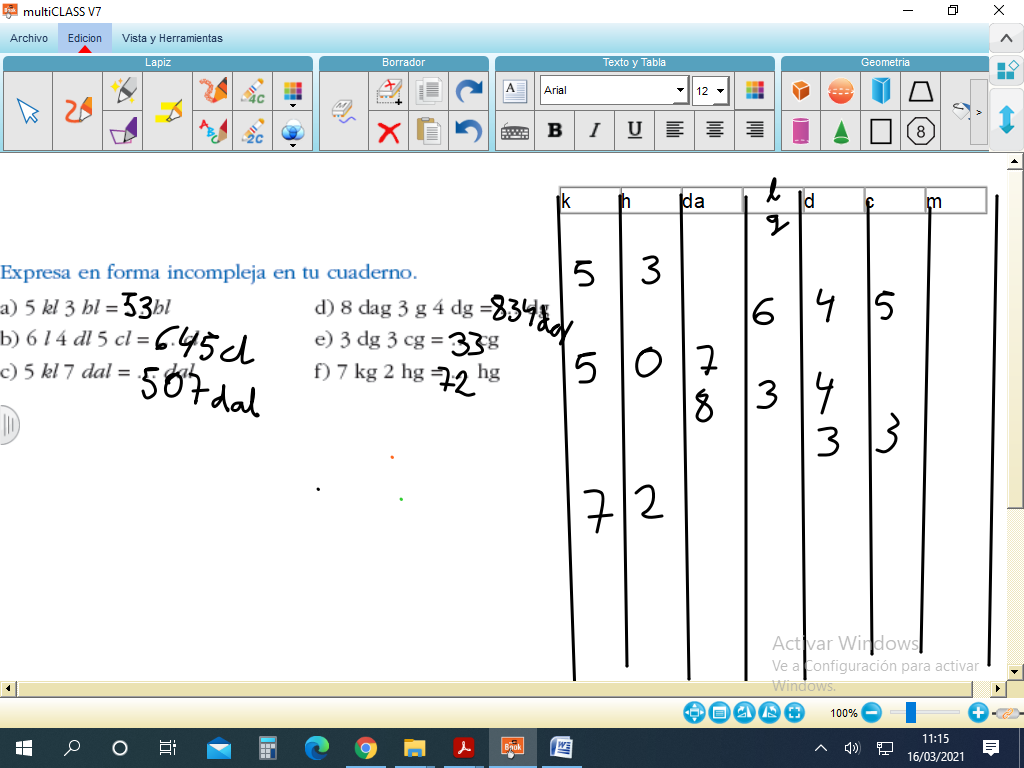Open the font size 12 dropdown

(720, 91)
